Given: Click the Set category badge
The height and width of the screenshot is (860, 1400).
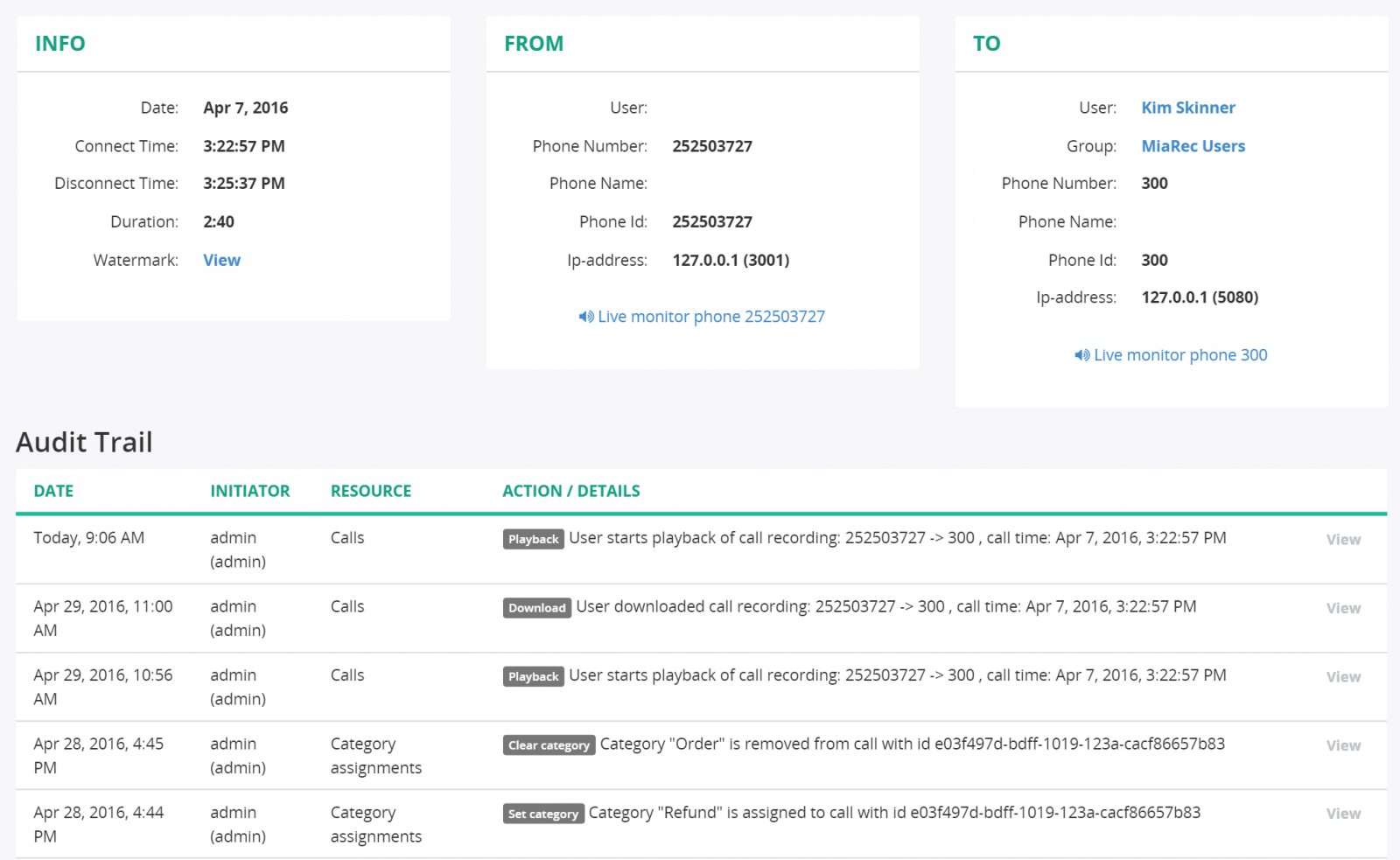Looking at the screenshot, I should (543, 814).
